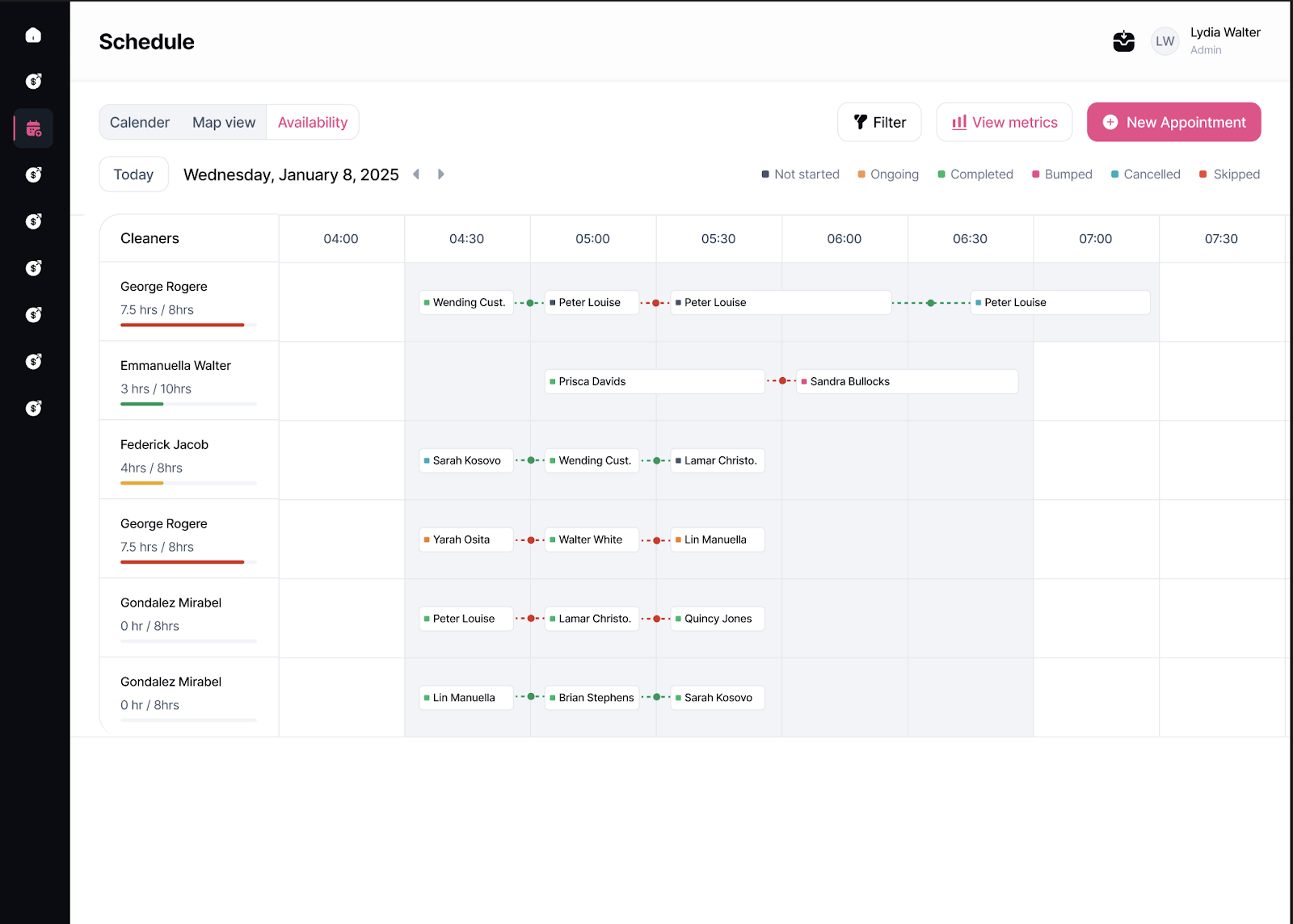
Task: Open Sarah Kosovo appointment in Federick Jacob's row
Action: 465,461
